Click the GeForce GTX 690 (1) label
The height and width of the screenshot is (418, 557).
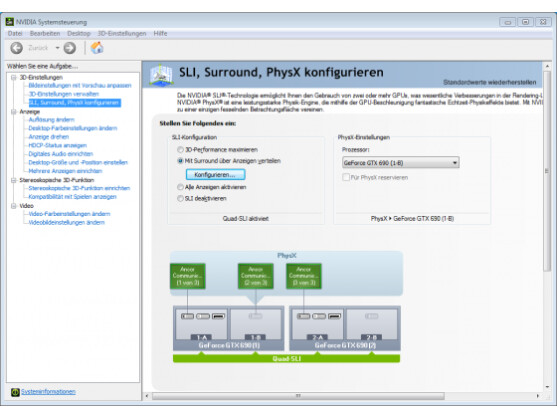(229, 345)
